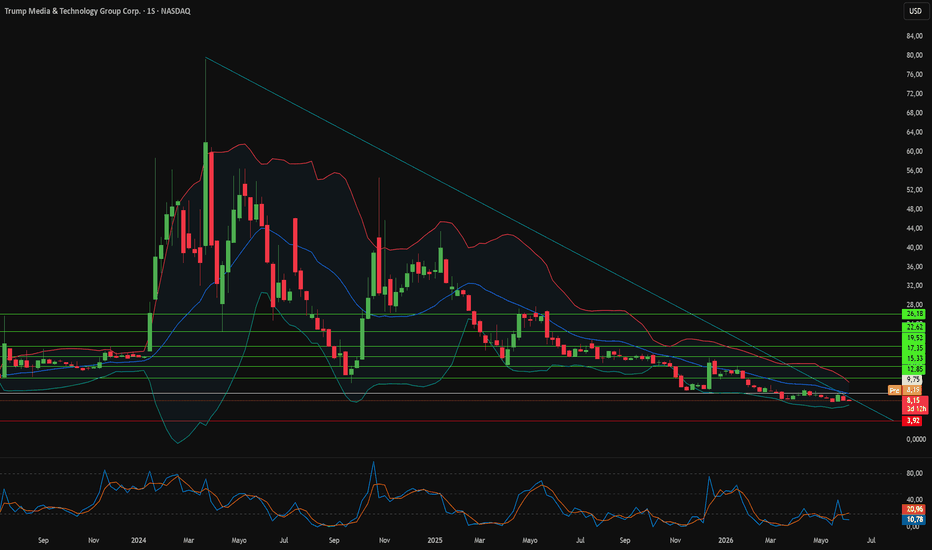
Task: Click the orange Pre pre-market tag
Action: (x=895, y=391)
